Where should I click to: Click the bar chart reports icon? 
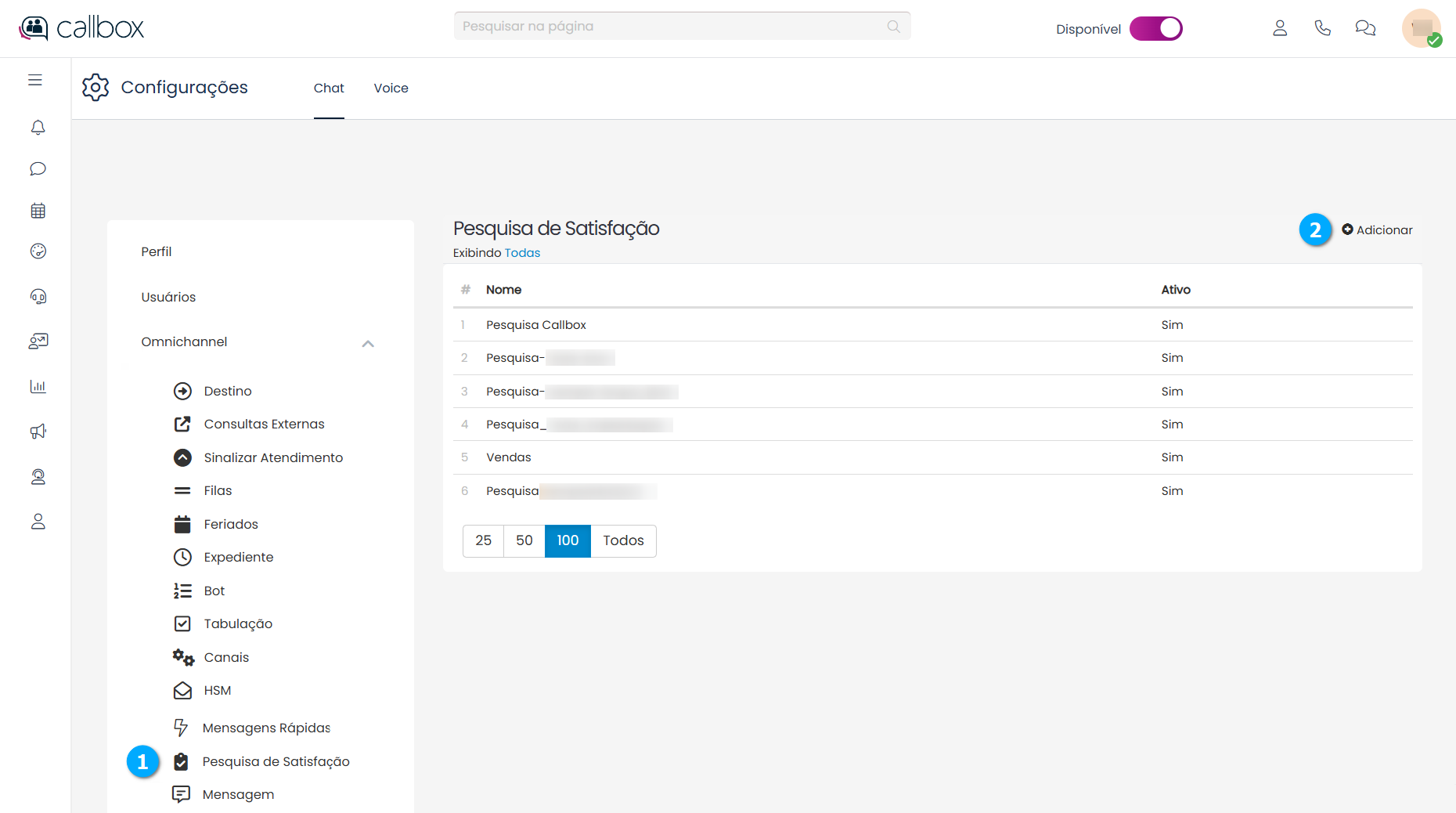38,386
